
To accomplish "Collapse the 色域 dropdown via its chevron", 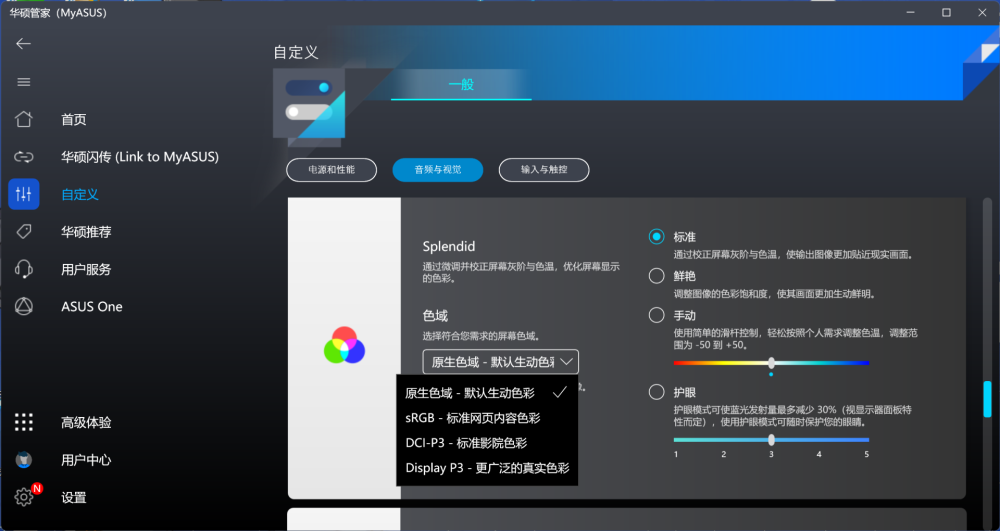I will click(x=566, y=361).
